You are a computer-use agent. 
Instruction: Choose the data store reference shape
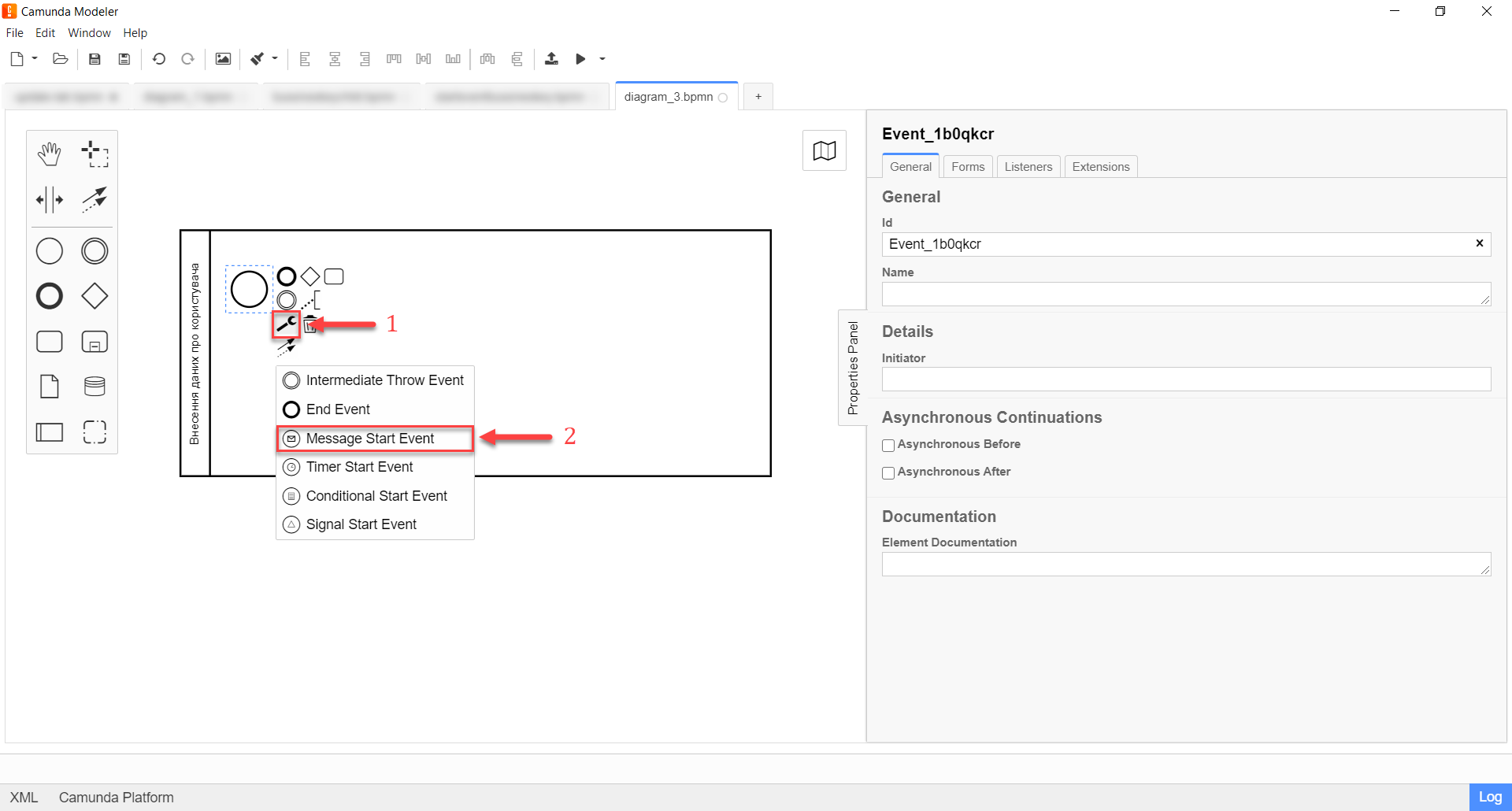94,387
